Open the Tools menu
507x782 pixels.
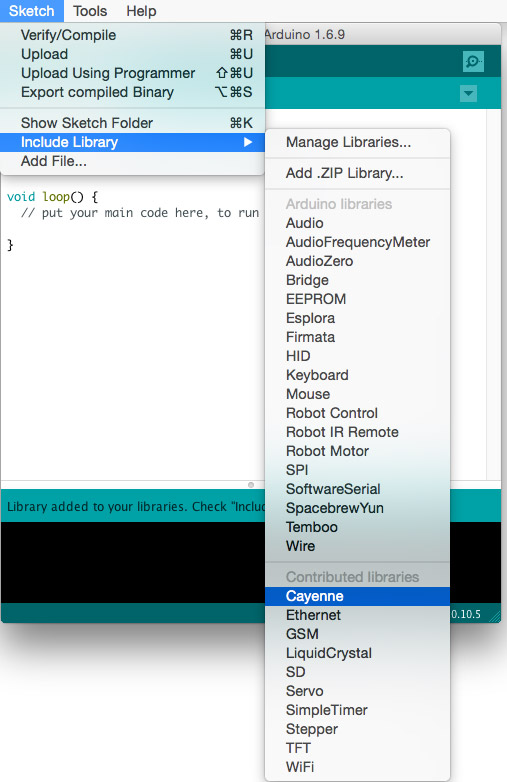tap(90, 10)
